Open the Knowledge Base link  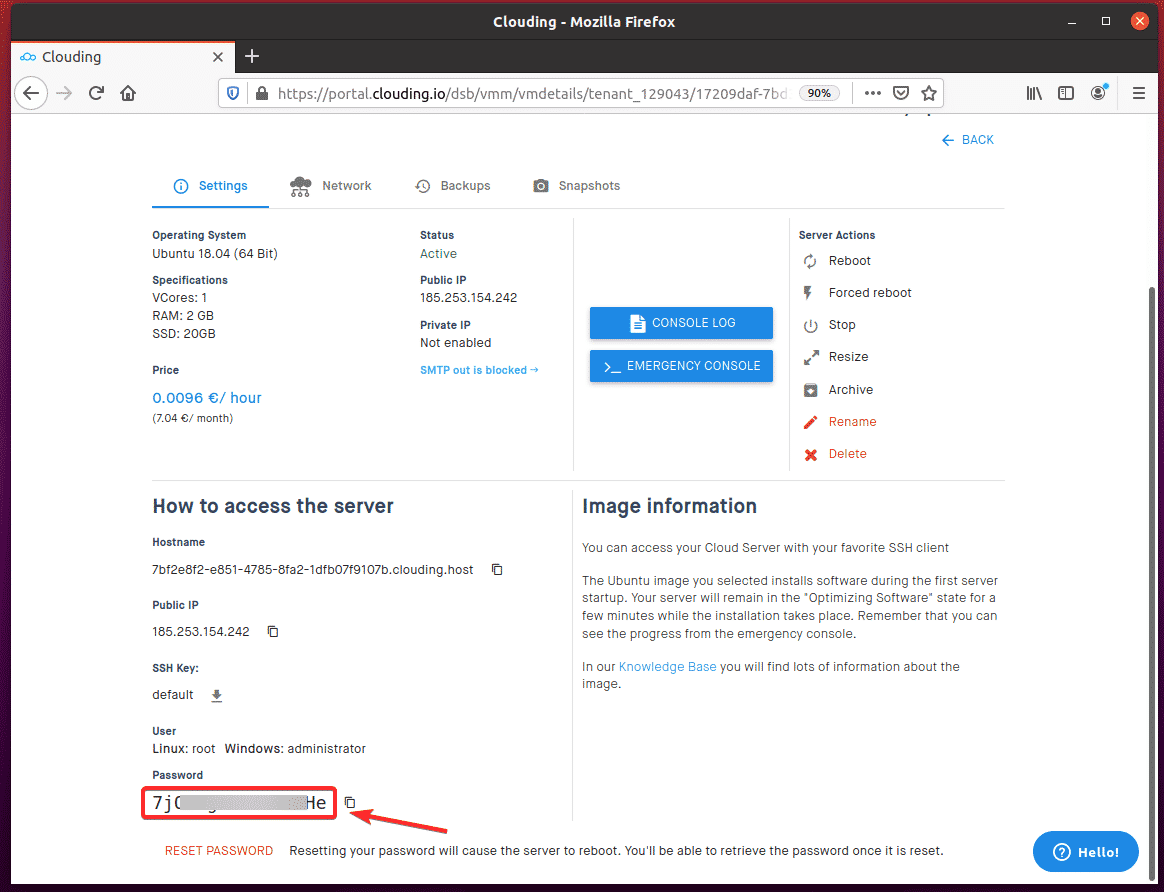[x=667, y=666]
